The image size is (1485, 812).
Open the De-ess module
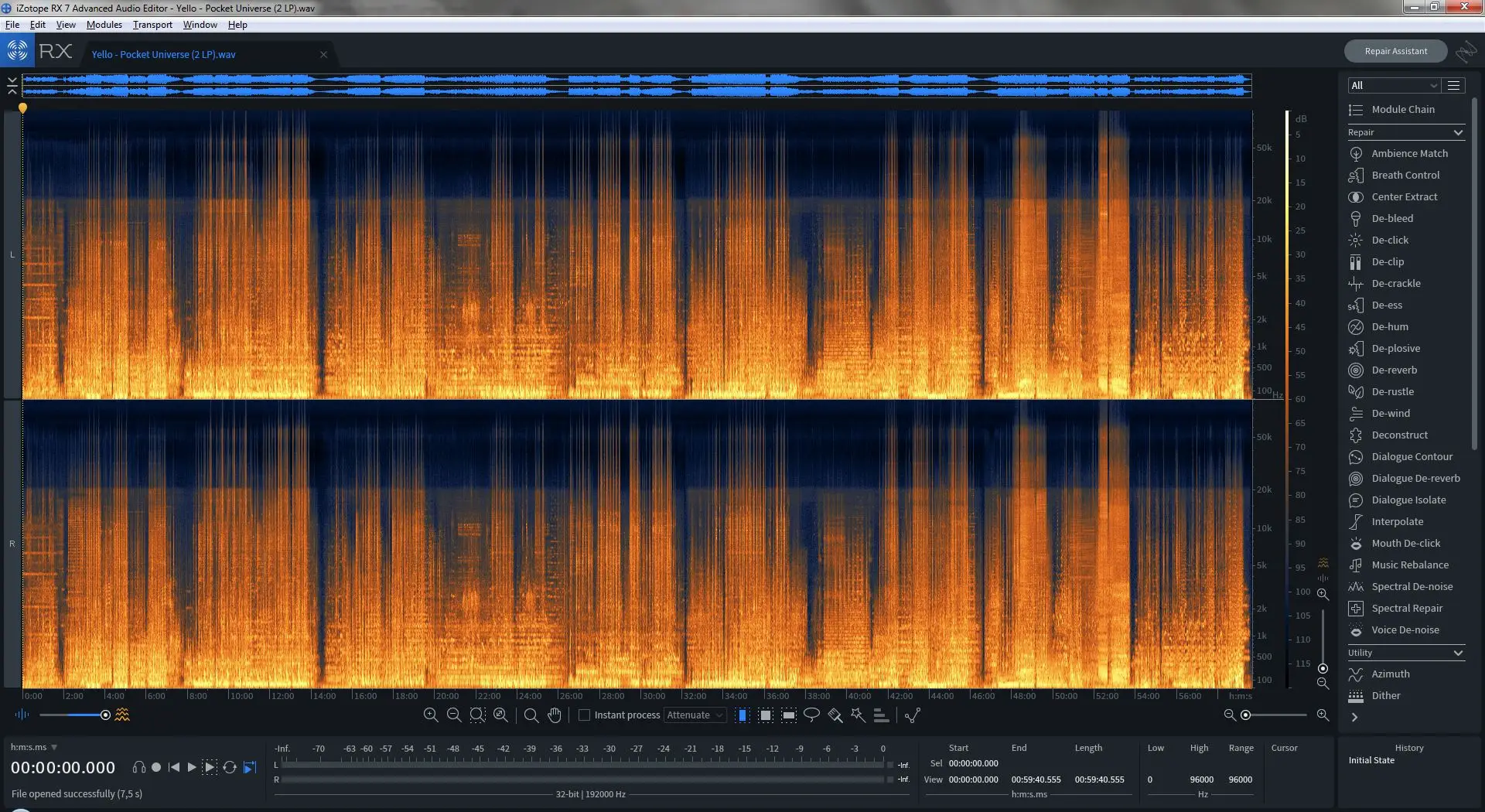1406,305
